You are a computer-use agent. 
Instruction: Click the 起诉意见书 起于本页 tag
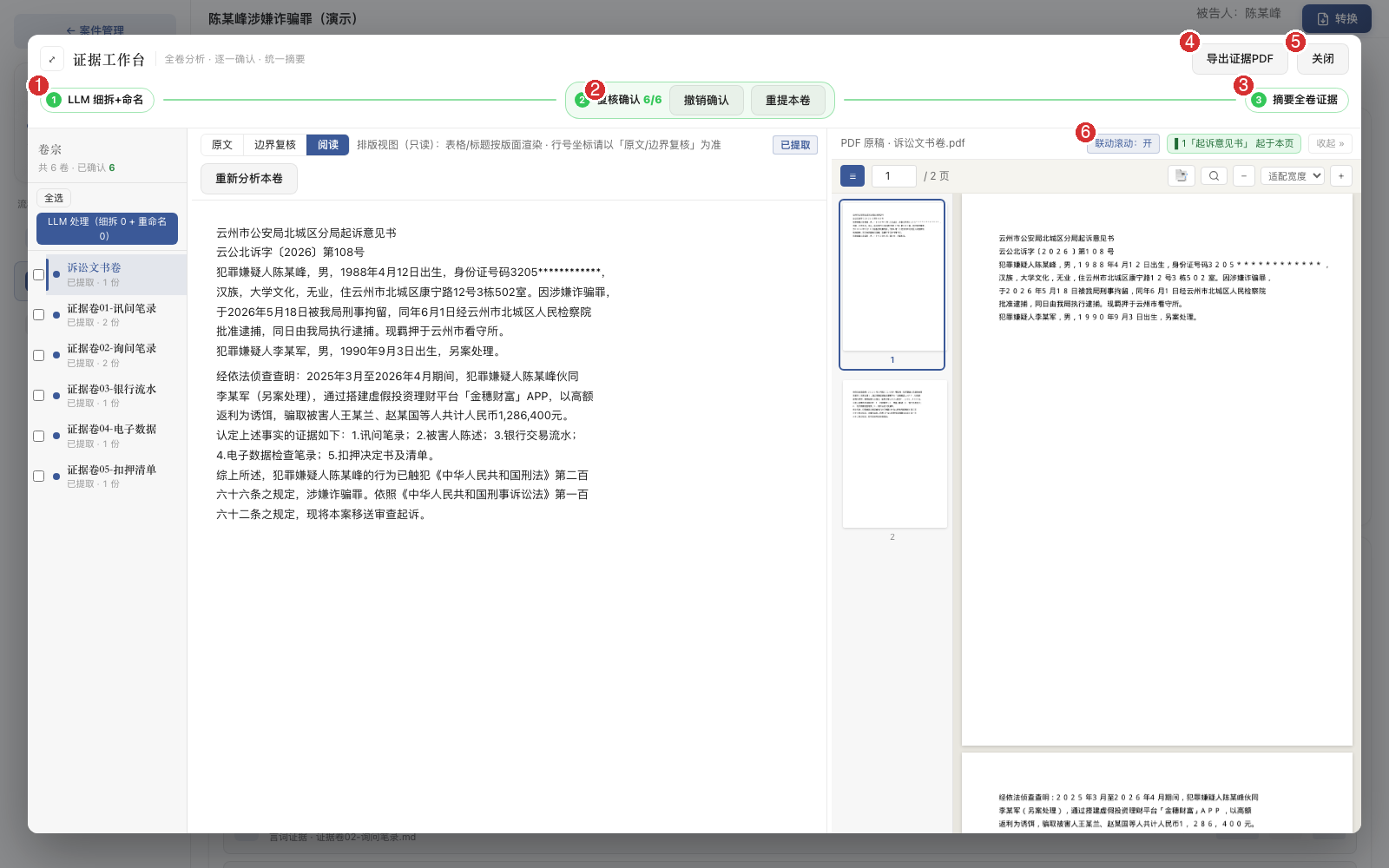[1234, 144]
